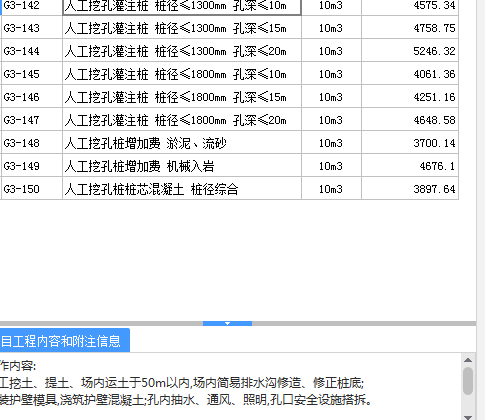Click item name 桩径≤1300mm 孔深≤20m

(182, 51)
